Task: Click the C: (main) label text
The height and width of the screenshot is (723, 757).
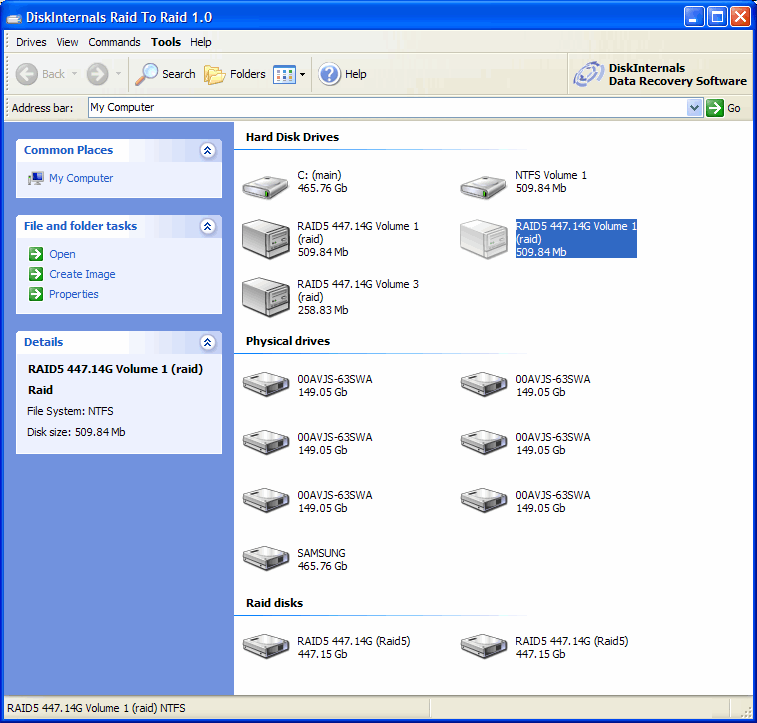Action: pyautogui.click(x=319, y=175)
